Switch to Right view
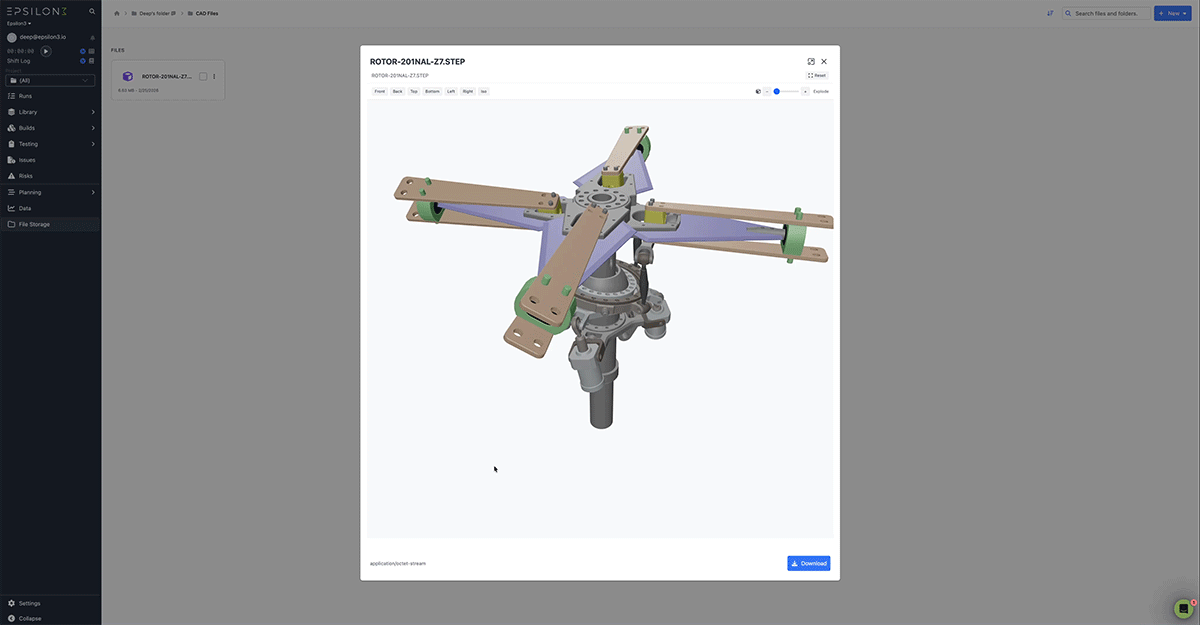1200x625 pixels. [x=467, y=91]
